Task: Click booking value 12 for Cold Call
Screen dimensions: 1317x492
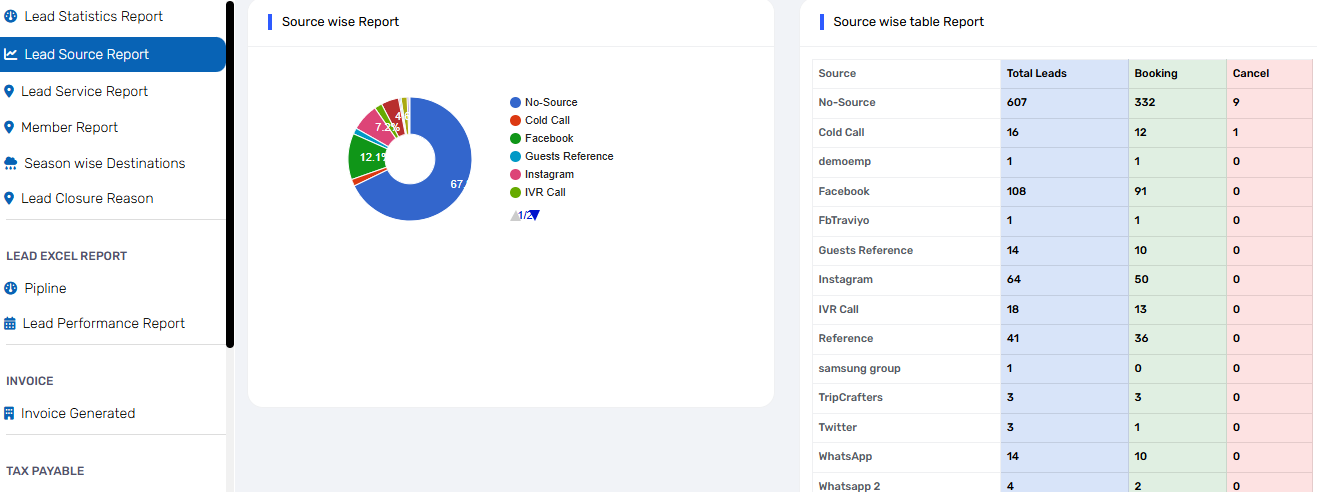Action: [1142, 132]
